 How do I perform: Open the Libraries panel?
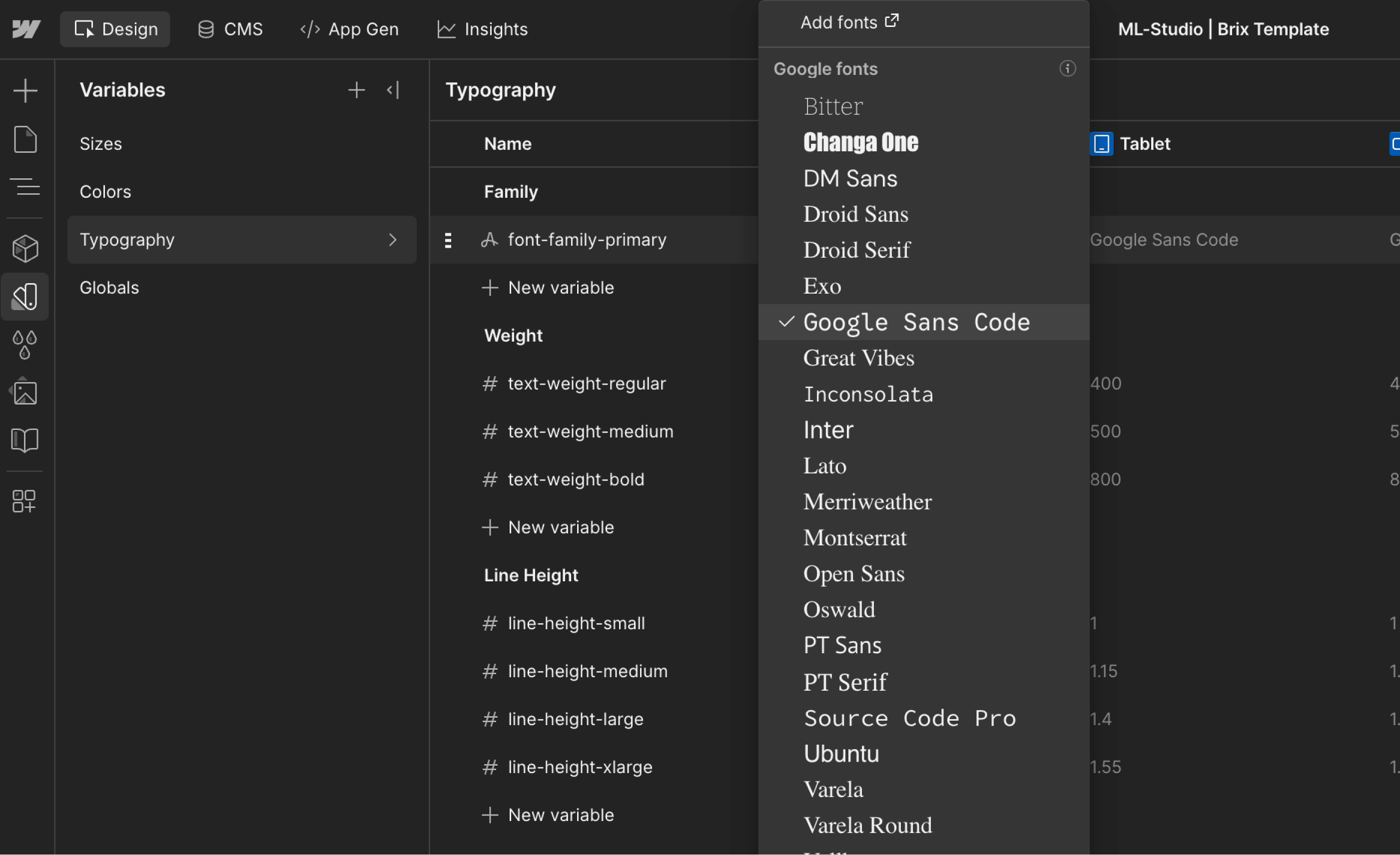pyautogui.click(x=25, y=439)
